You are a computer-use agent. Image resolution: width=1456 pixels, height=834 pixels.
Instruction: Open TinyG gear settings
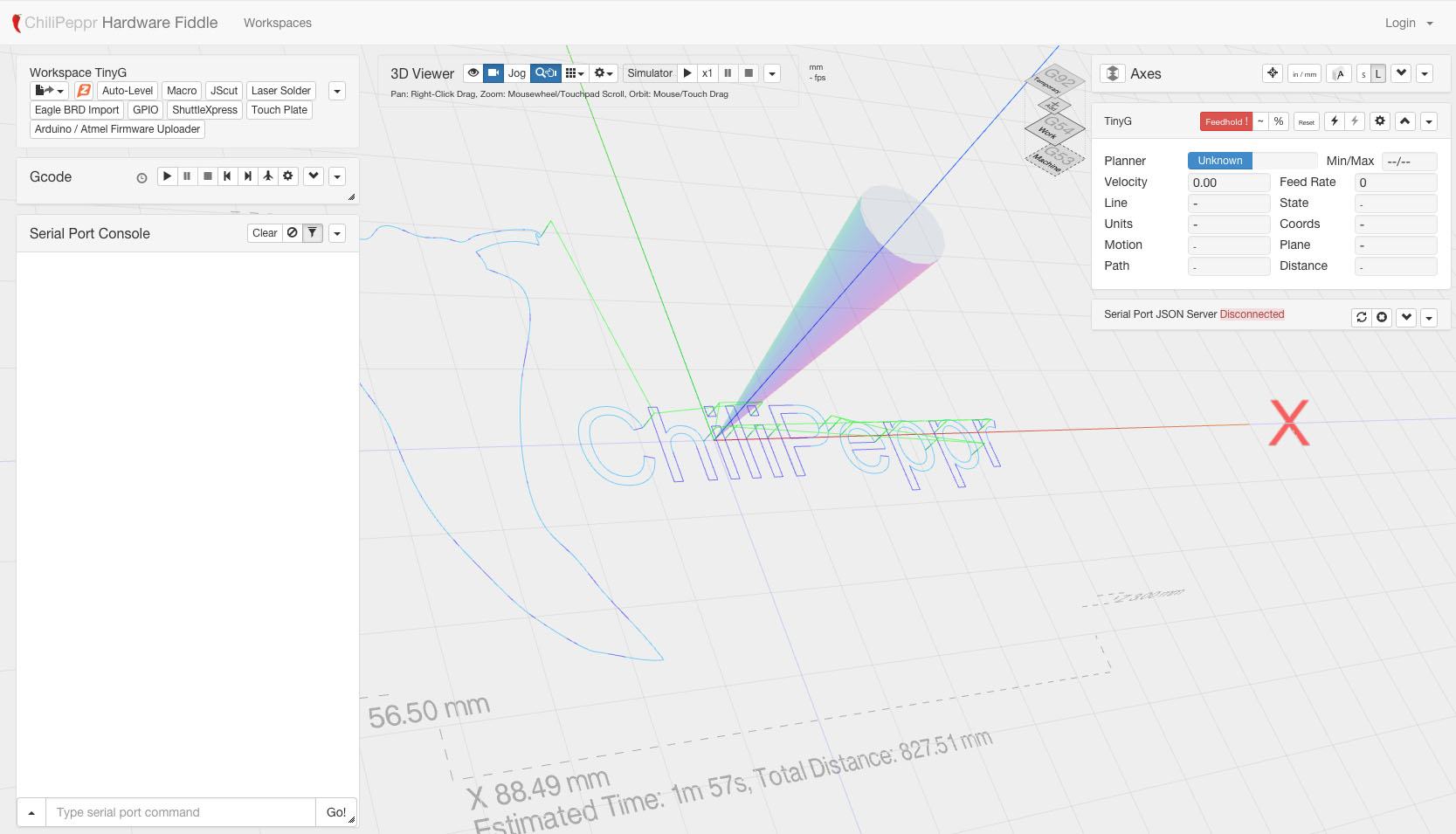(x=1380, y=121)
